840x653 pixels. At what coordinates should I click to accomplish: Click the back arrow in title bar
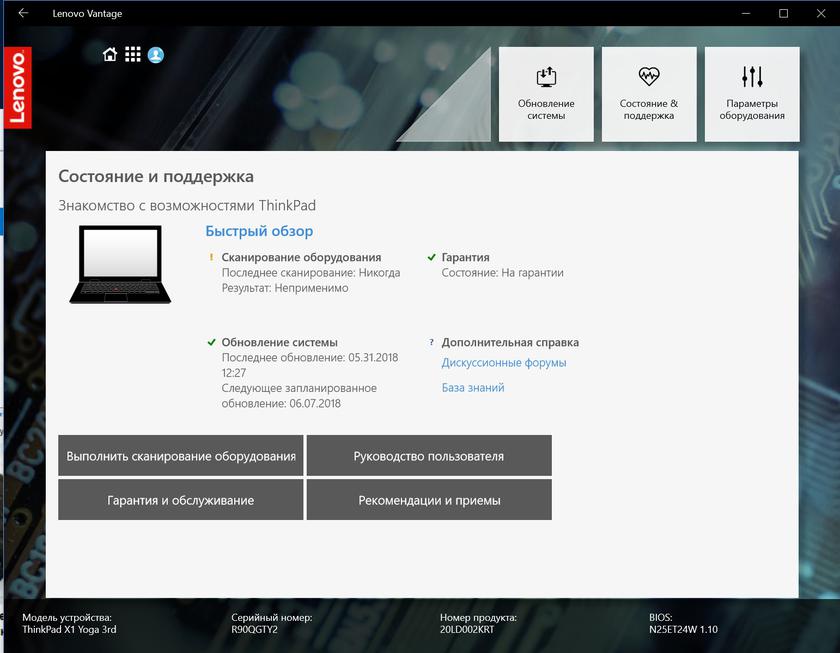tap(23, 14)
